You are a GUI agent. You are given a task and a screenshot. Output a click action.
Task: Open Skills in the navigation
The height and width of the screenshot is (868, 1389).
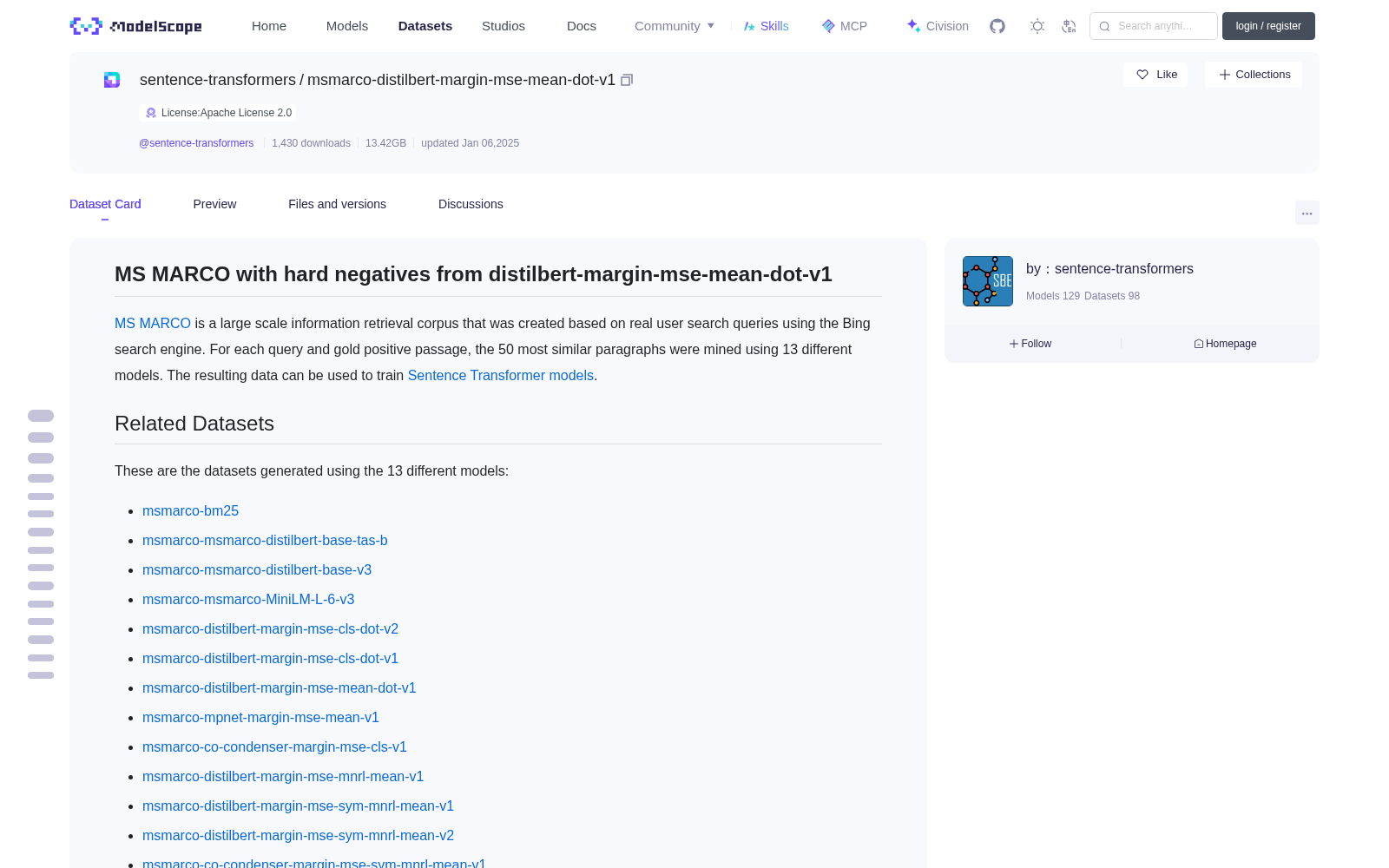pos(767,26)
